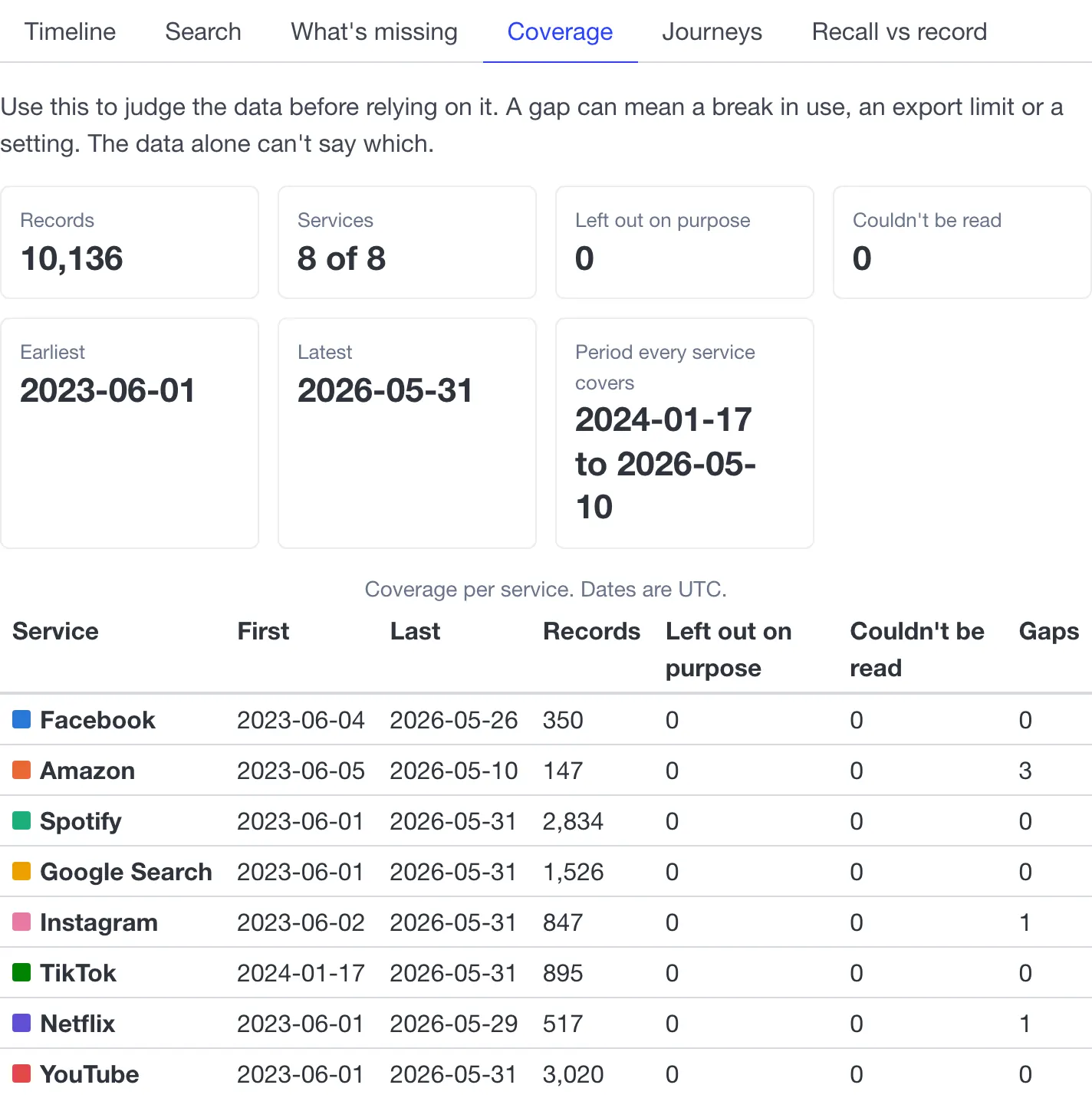
Task: Click the Period every service covers card
Action: point(685,433)
